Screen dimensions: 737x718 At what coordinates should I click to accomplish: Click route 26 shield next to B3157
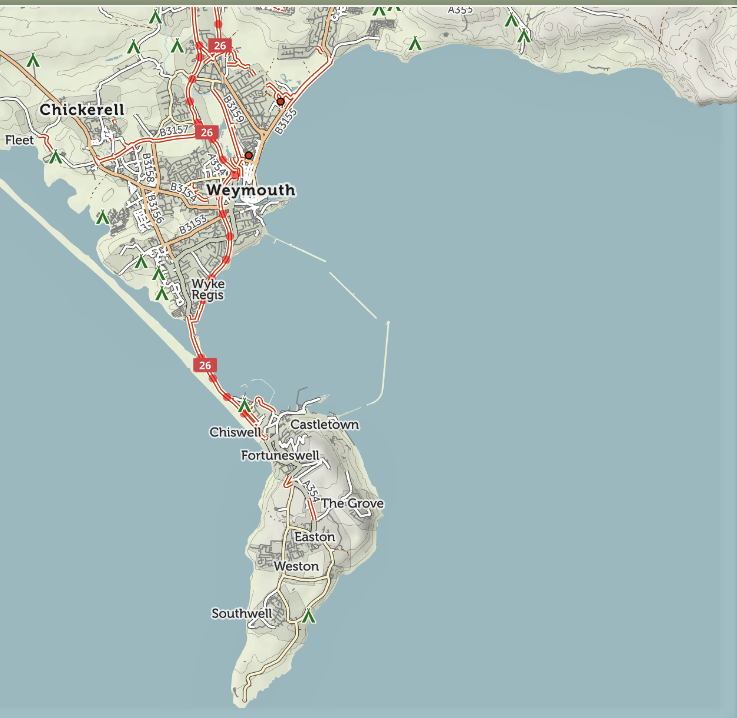[x=207, y=132]
